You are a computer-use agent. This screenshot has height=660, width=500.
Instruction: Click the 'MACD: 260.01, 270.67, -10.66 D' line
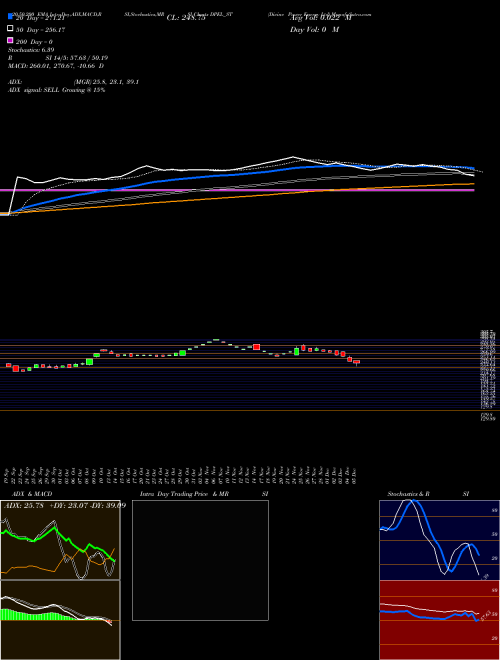click(56, 66)
